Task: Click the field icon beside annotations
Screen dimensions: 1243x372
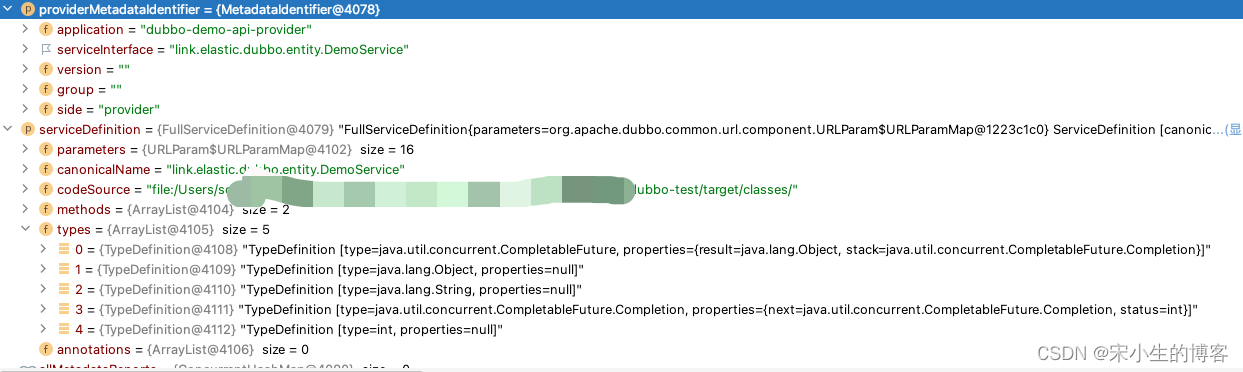Action: [x=45, y=349]
